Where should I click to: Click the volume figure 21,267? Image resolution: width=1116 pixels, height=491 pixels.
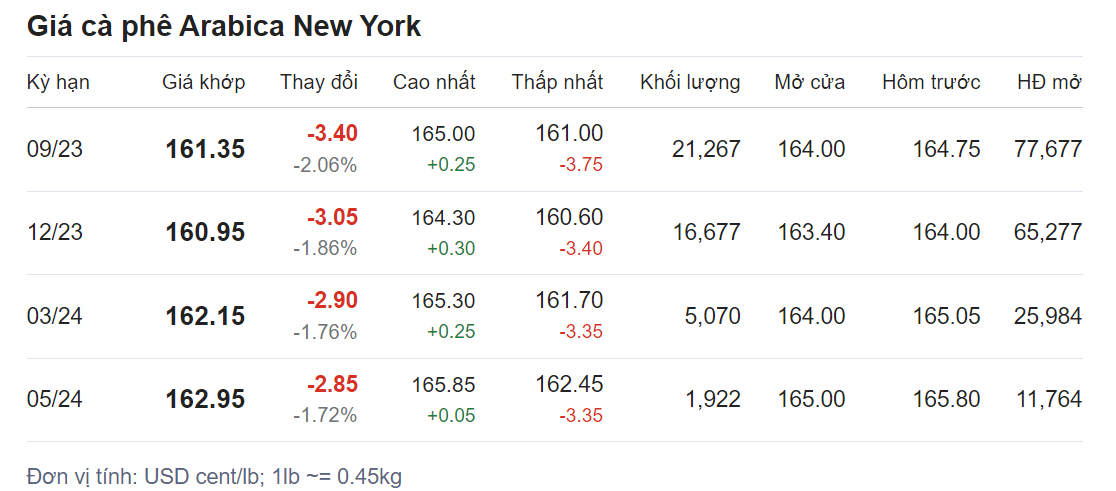706,149
